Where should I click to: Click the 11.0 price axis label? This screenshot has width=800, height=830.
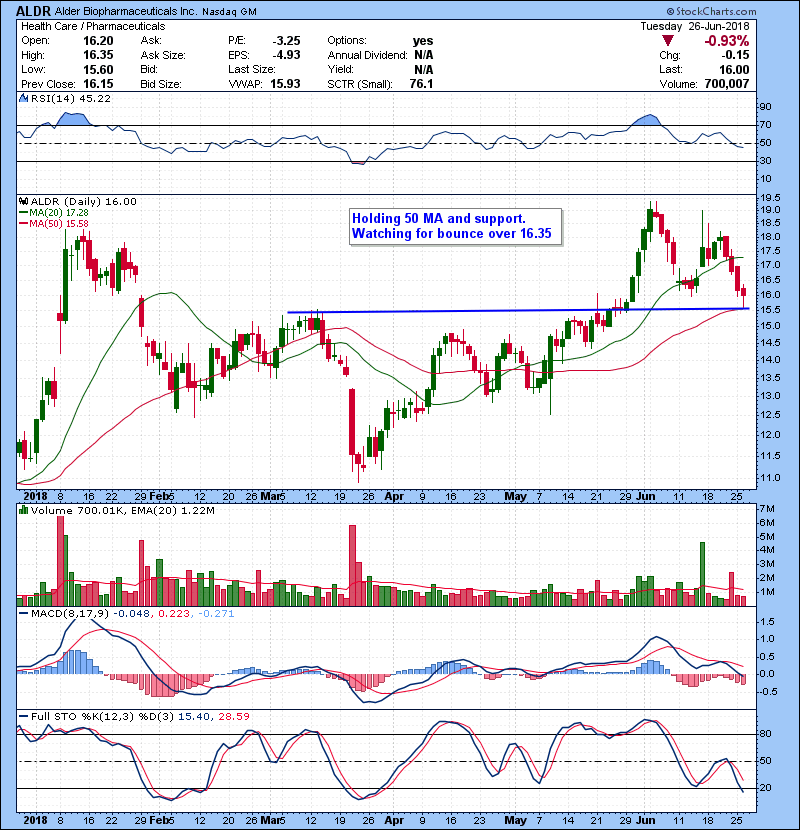click(770, 477)
